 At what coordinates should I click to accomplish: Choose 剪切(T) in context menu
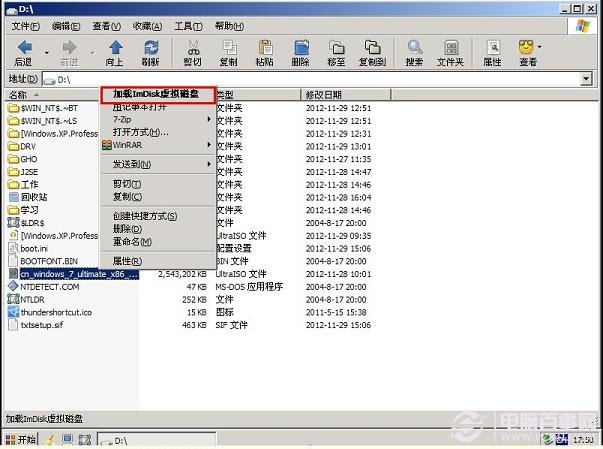(x=158, y=184)
